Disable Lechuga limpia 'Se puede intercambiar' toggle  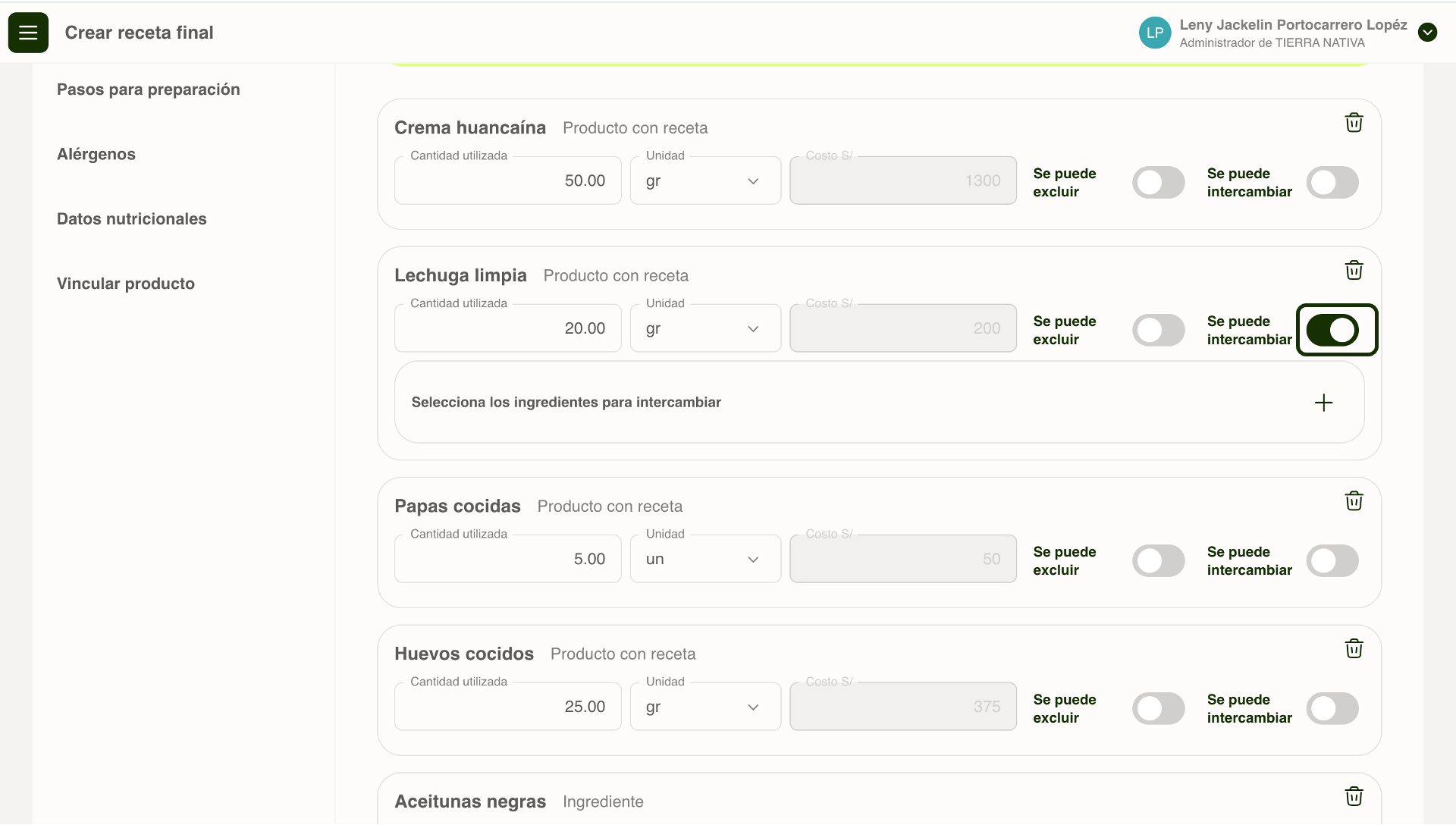[1332, 331]
